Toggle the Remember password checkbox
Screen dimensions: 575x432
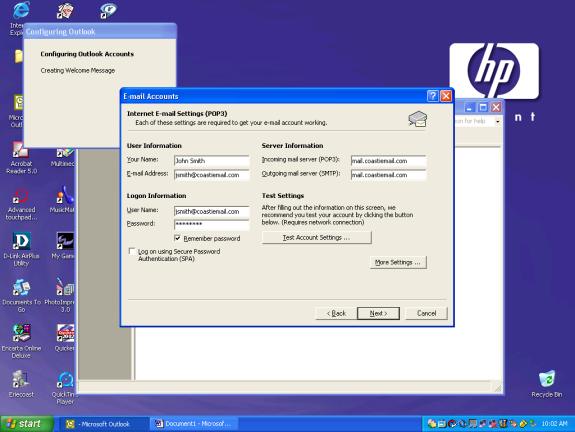click(x=177, y=238)
